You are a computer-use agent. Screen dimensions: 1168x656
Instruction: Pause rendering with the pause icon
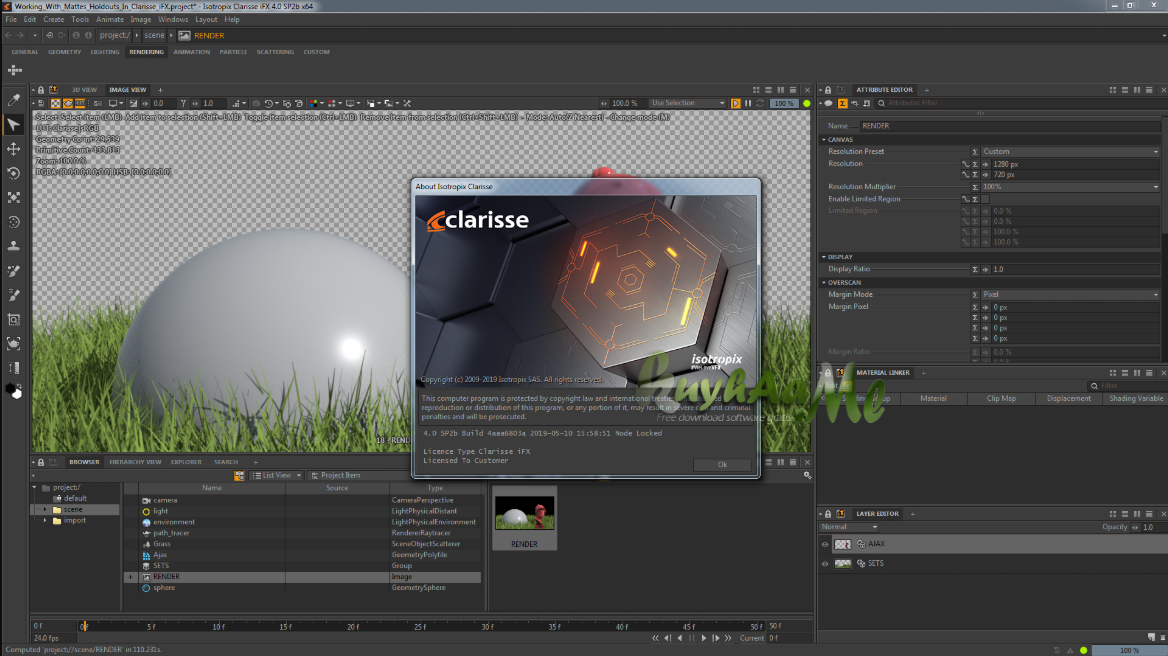point(748,104)
